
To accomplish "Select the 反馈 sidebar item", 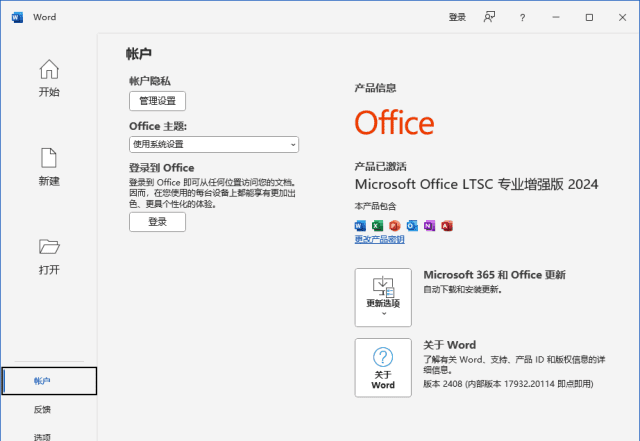I will pyautogui.click(x=42, y=410).
